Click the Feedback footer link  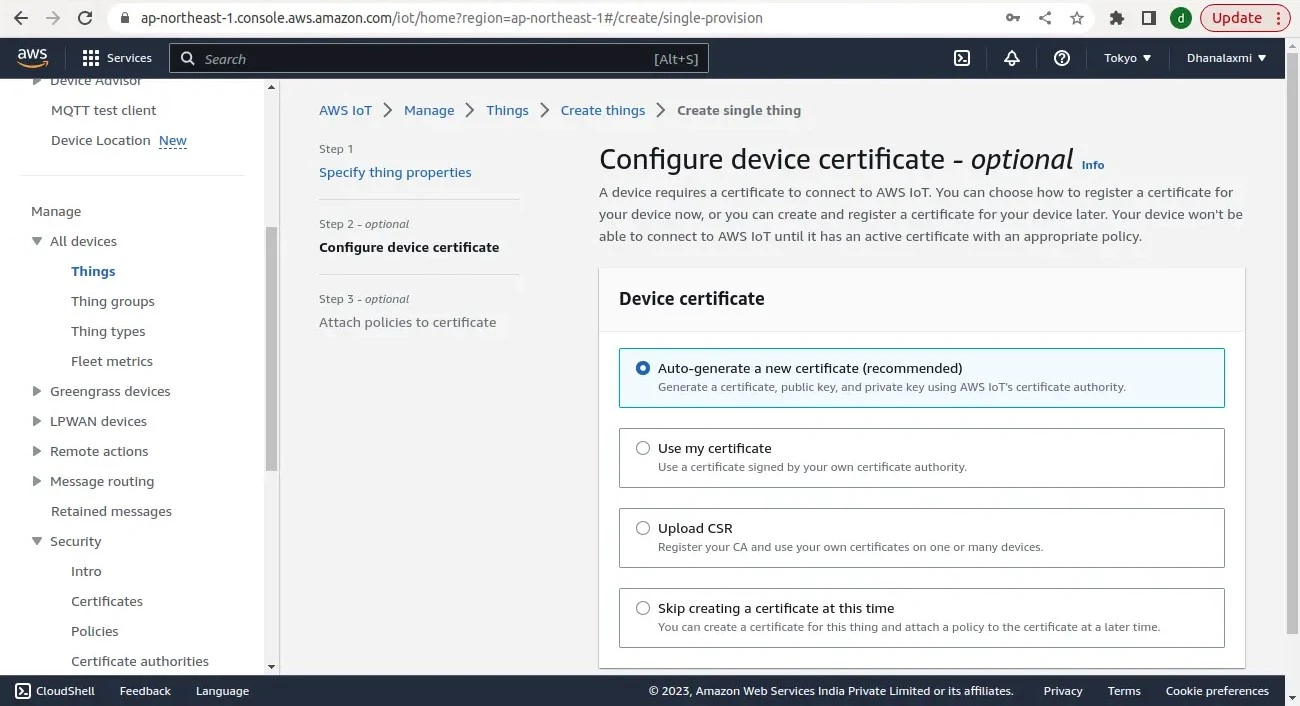click(x=145, y=691)
